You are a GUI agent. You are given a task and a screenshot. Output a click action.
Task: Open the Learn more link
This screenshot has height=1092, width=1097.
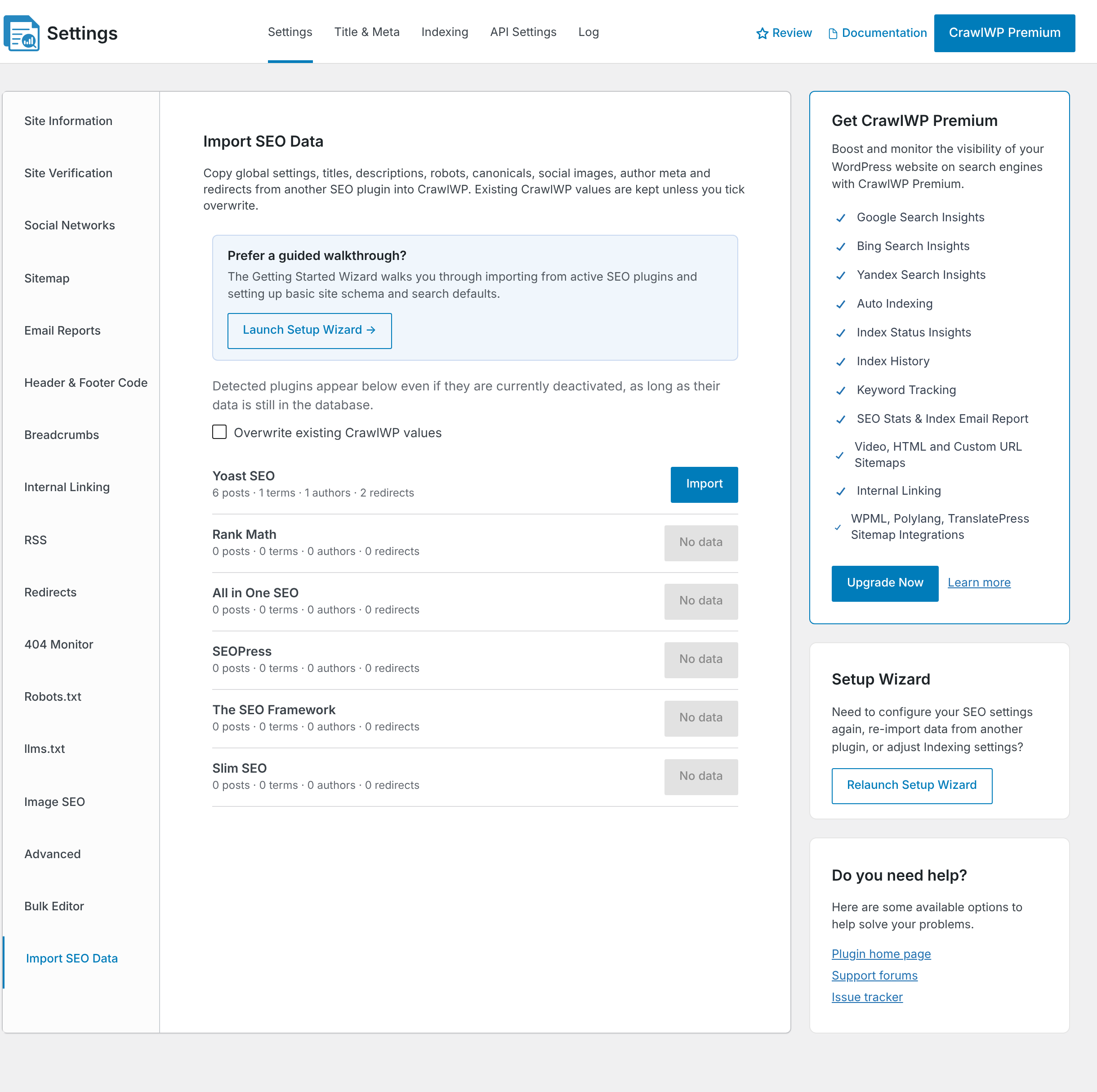[x=979, y=582]
